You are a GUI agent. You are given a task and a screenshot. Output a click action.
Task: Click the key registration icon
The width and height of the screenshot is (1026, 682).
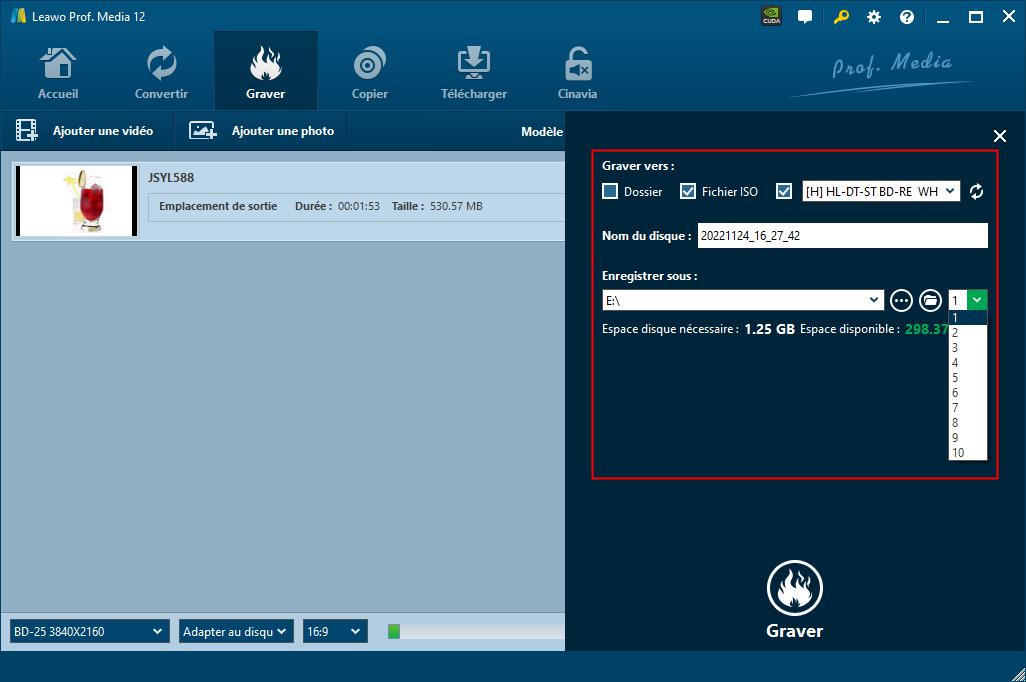click(841, 17)
